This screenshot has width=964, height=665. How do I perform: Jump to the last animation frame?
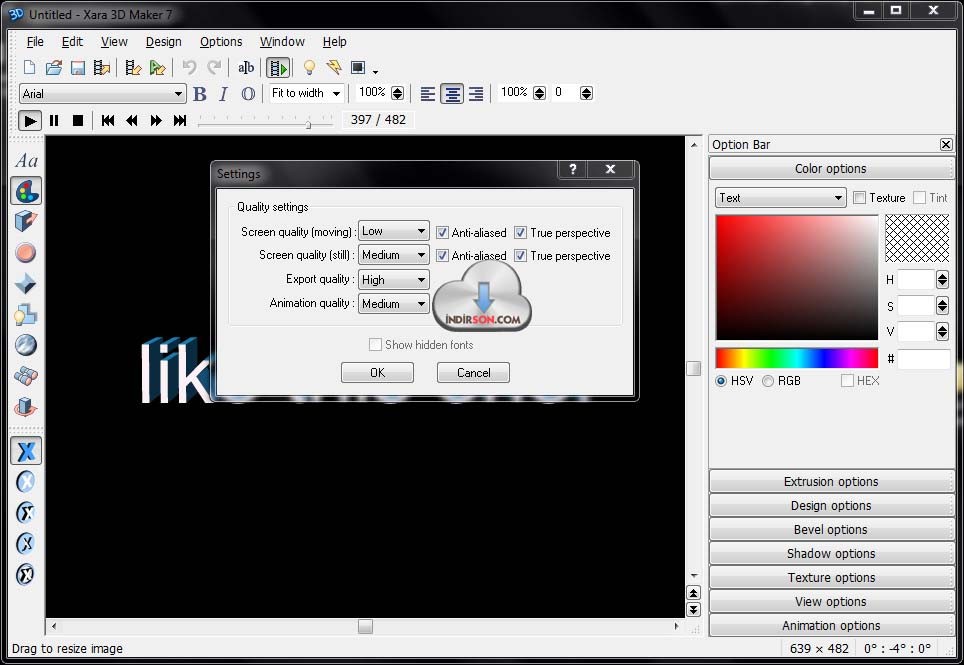(x=180, y=120)
